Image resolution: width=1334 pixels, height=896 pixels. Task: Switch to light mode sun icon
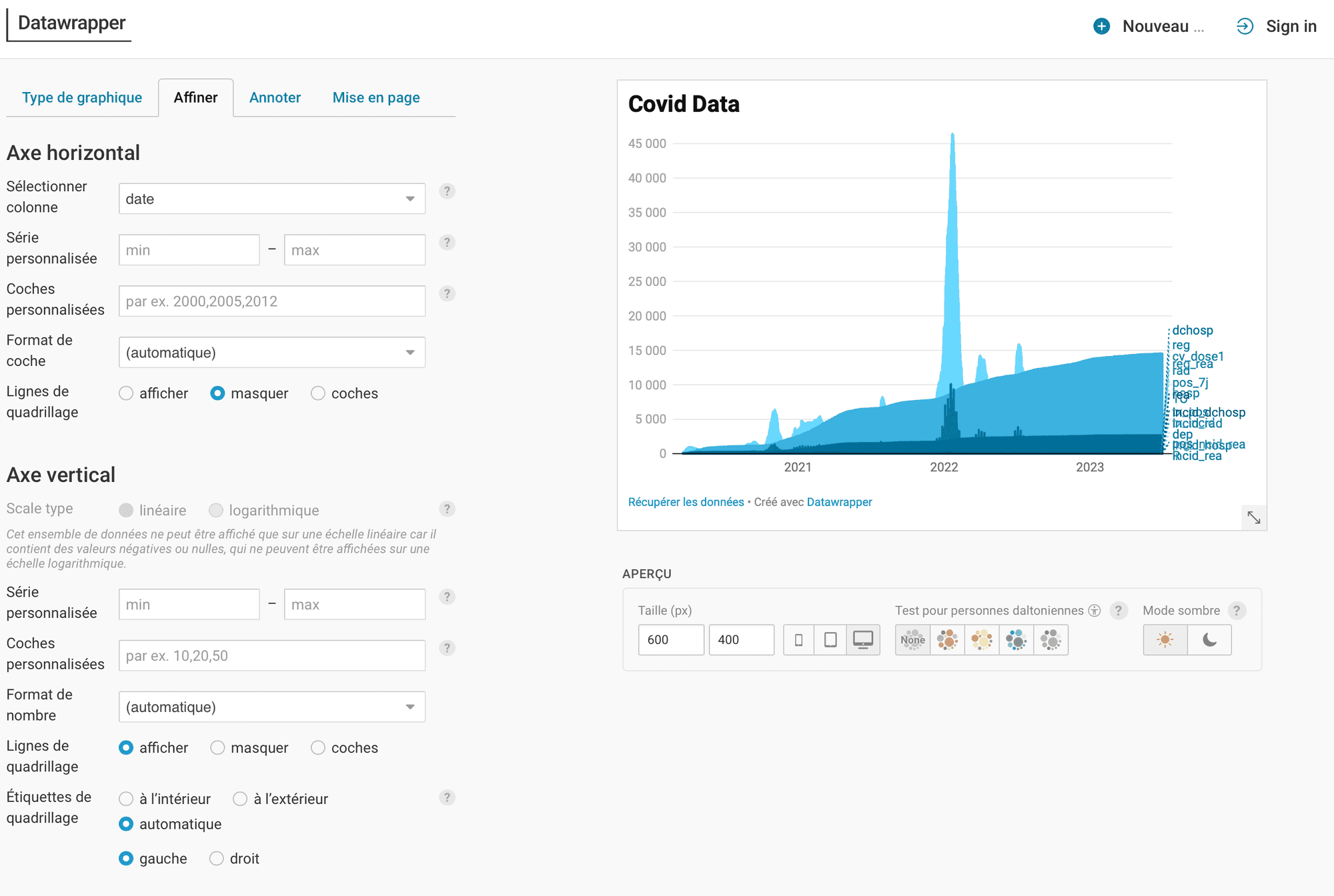coord(1165,640)
